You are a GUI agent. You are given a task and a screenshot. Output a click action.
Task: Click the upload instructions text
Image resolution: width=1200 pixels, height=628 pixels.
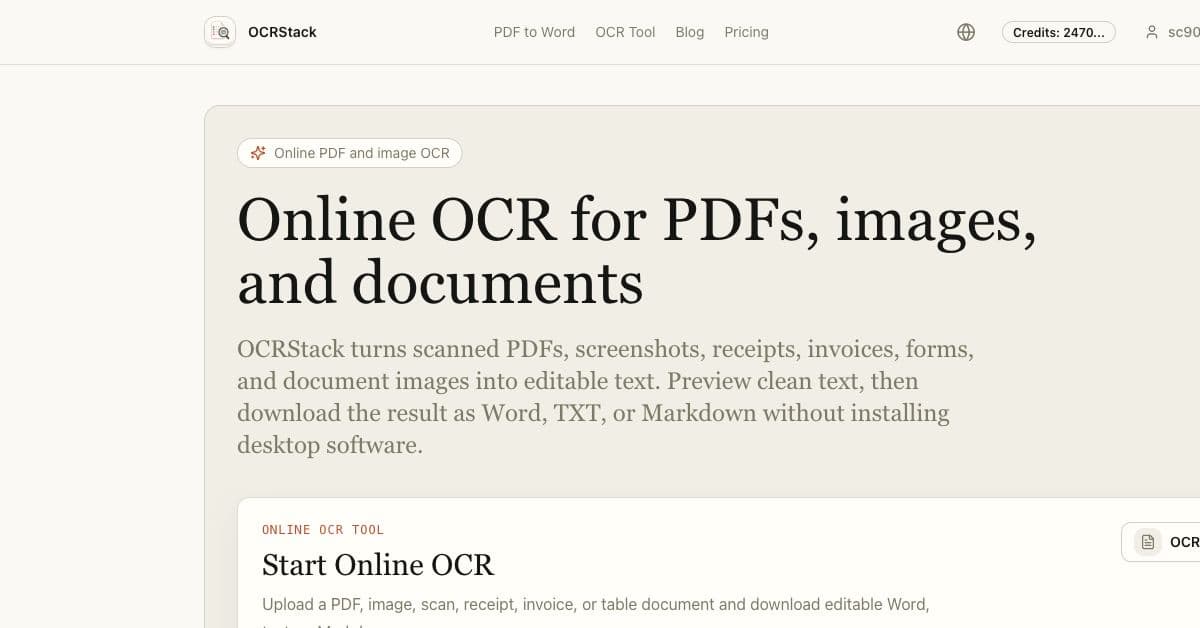tap(596, 613)
